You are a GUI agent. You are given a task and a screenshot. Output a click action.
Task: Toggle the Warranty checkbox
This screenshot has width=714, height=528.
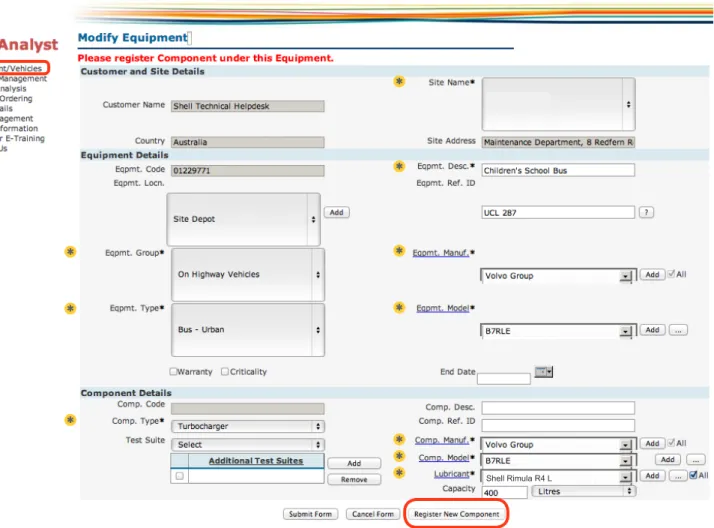click(173, 371)
